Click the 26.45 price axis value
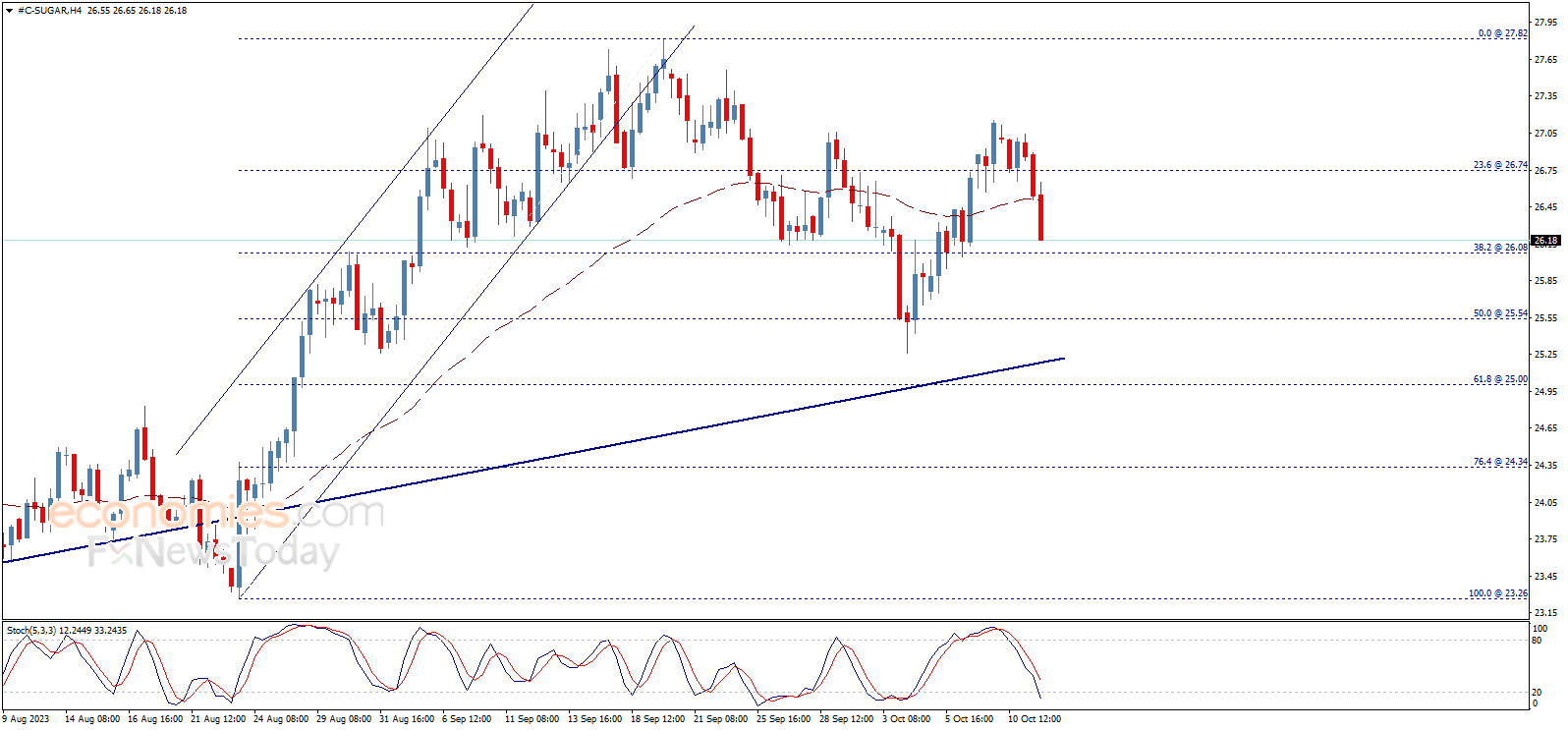This screenshot has height=730, width=1568. point(1545,207)
